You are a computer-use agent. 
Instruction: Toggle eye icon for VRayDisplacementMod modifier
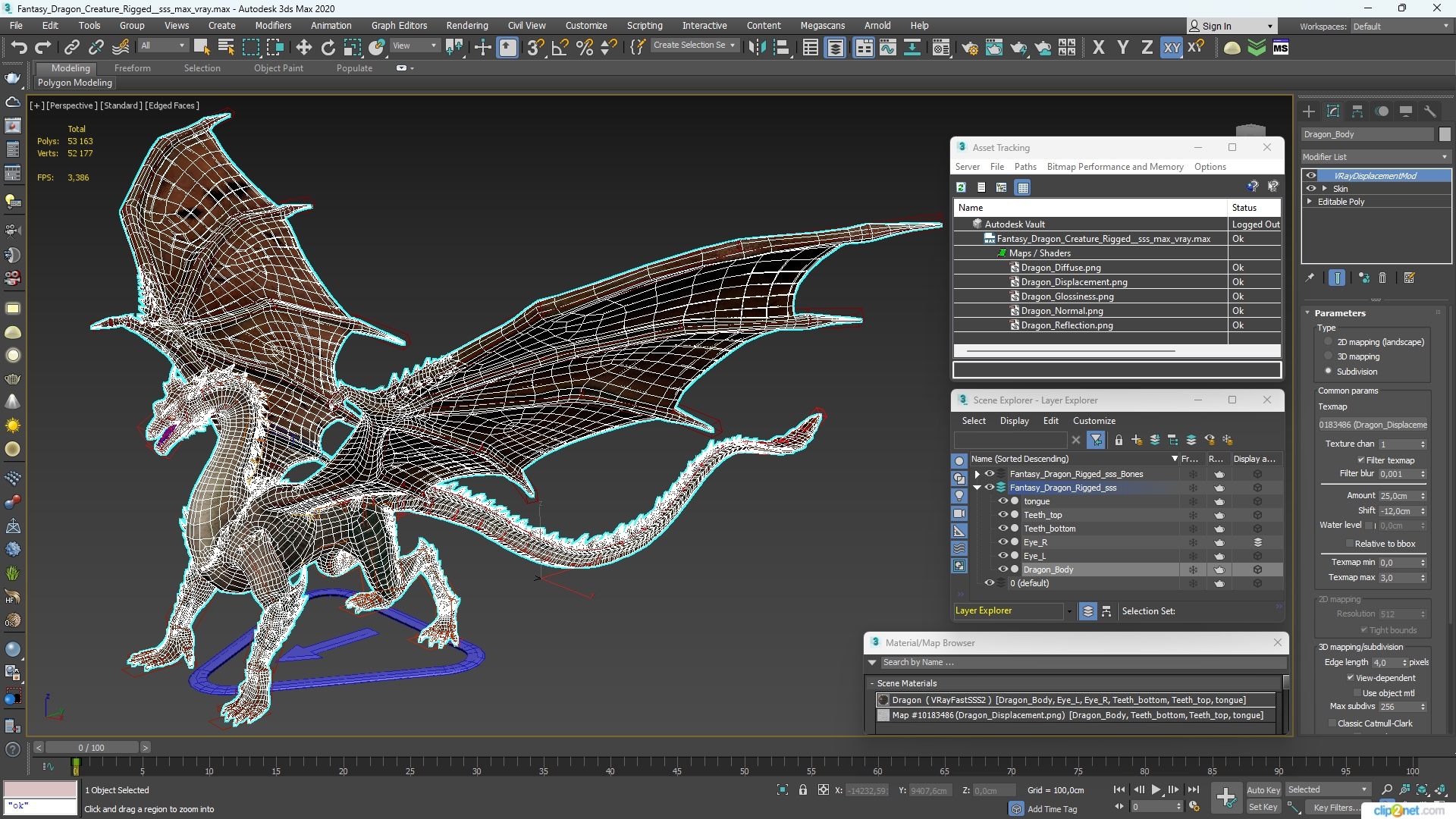click(1311, 175)
